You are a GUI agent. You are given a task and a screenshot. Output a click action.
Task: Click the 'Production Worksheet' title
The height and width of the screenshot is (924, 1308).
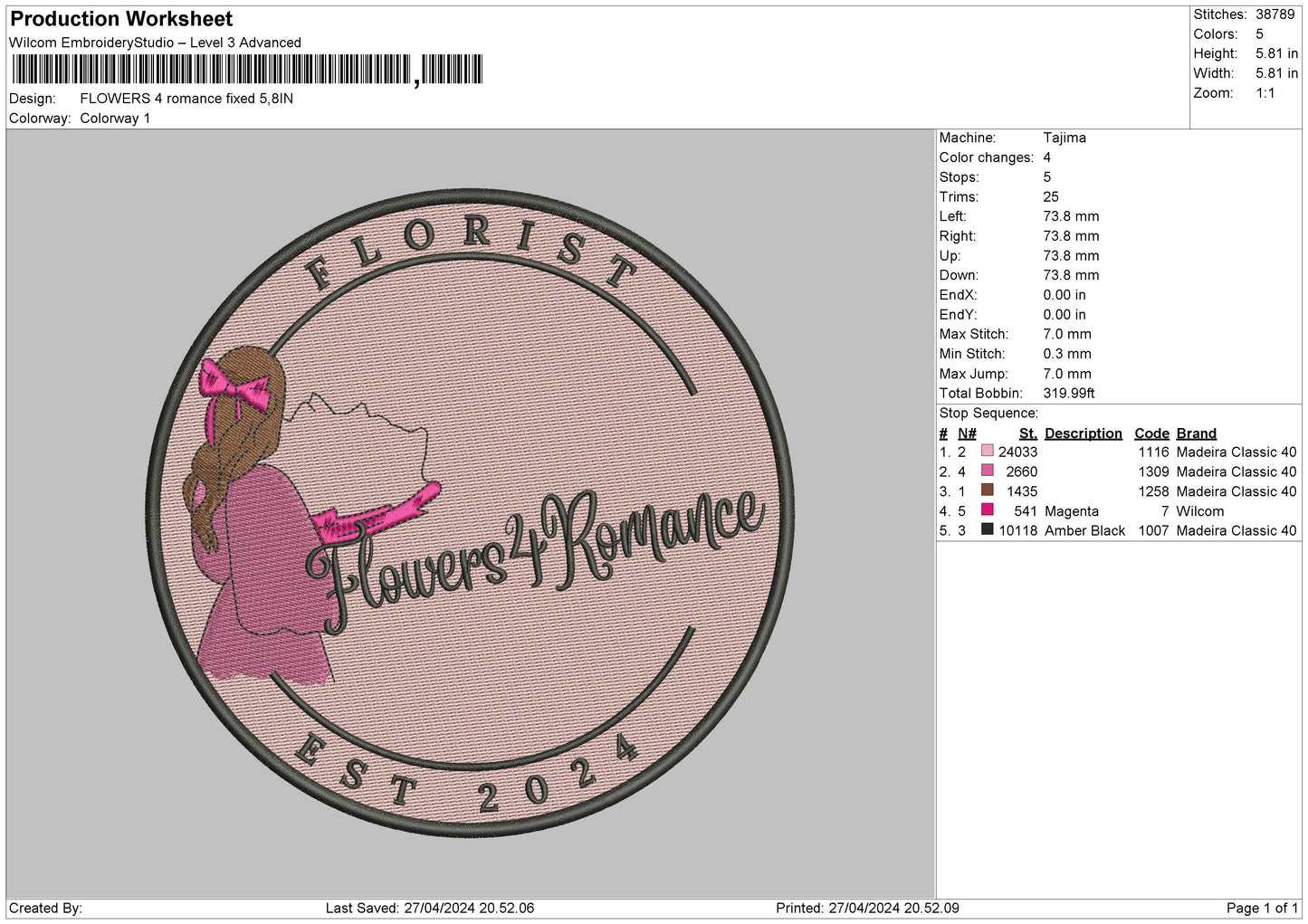121,19
